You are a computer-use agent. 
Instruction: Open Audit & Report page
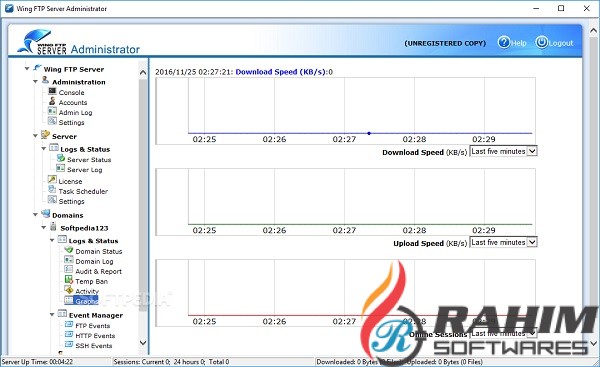click(x=98, y=271)
